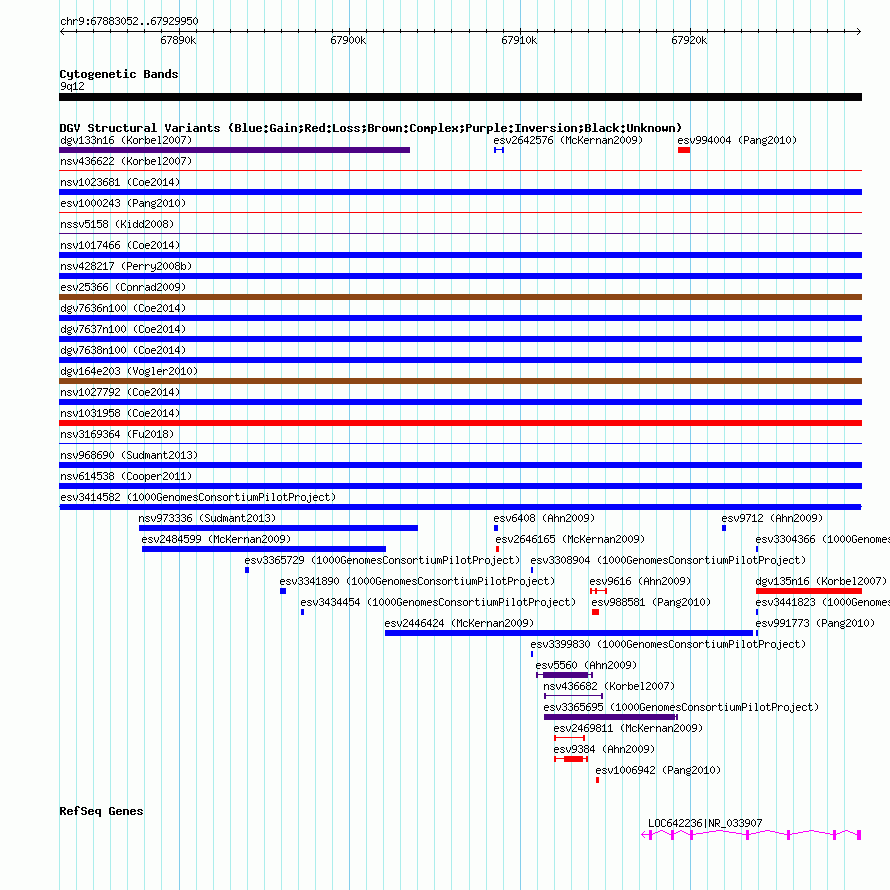The image size is (890, 890).
Task: Click the nsv614538 (Cooper2011) label
Action: pos(126,476)
